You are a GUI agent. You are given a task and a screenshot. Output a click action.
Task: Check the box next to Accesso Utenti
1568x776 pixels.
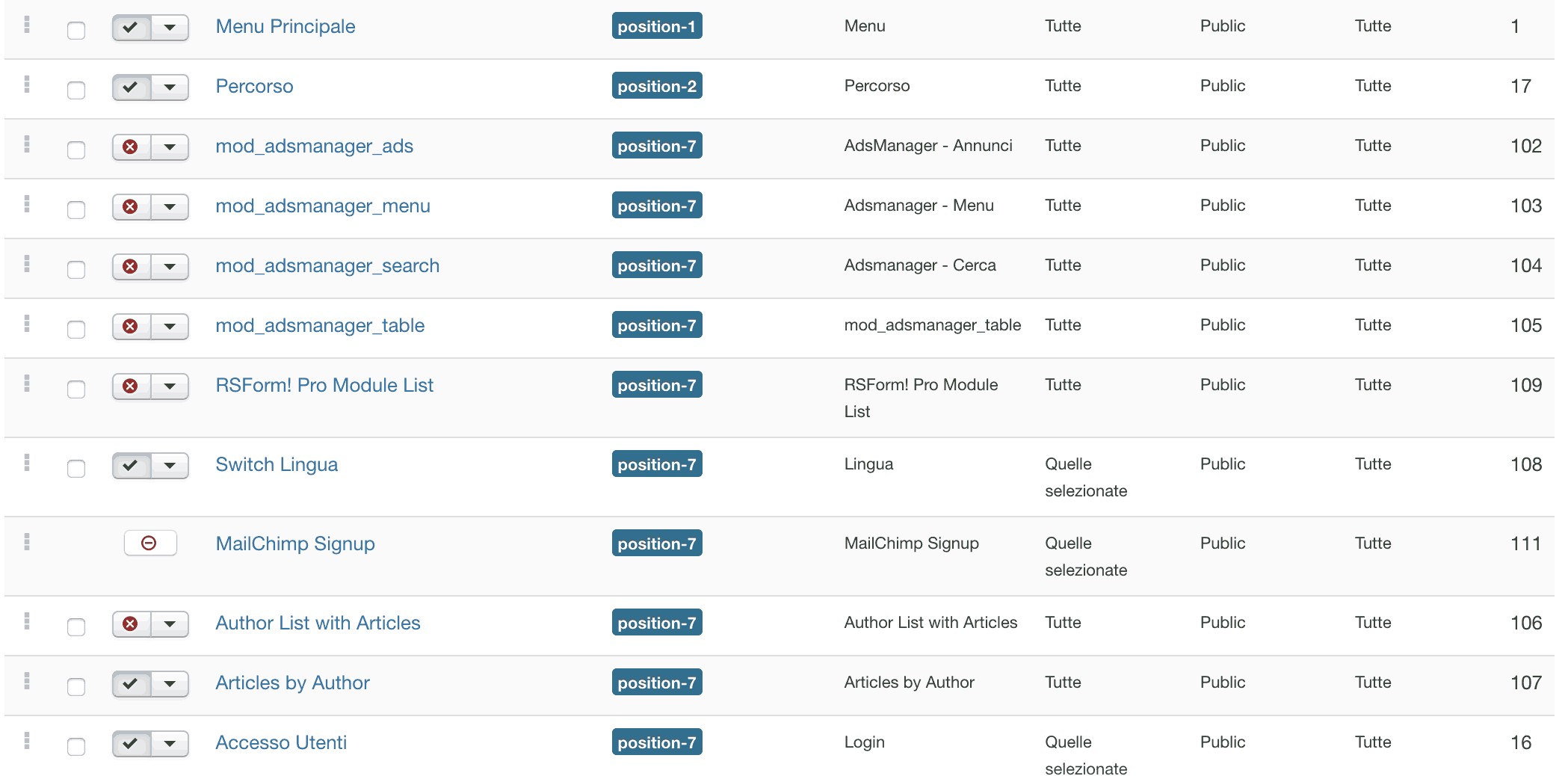point(76,747)
